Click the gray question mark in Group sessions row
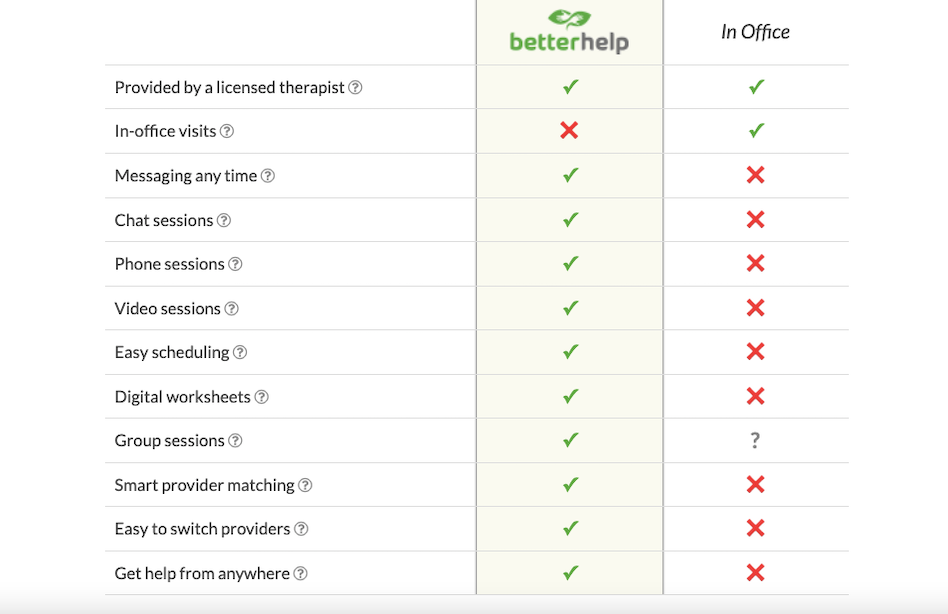The width and height of the screenshot is (948, 614). coord(755,441)
